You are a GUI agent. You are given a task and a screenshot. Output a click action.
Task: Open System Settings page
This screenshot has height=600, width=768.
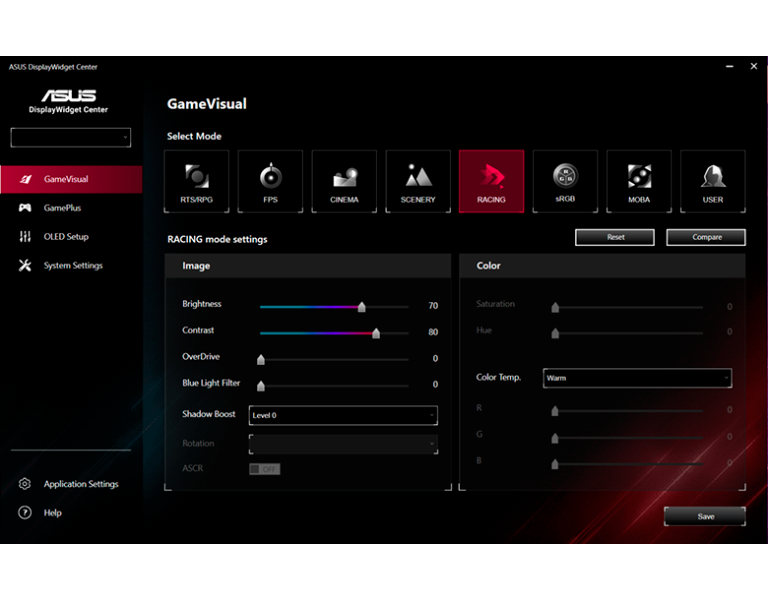point(71,265)
